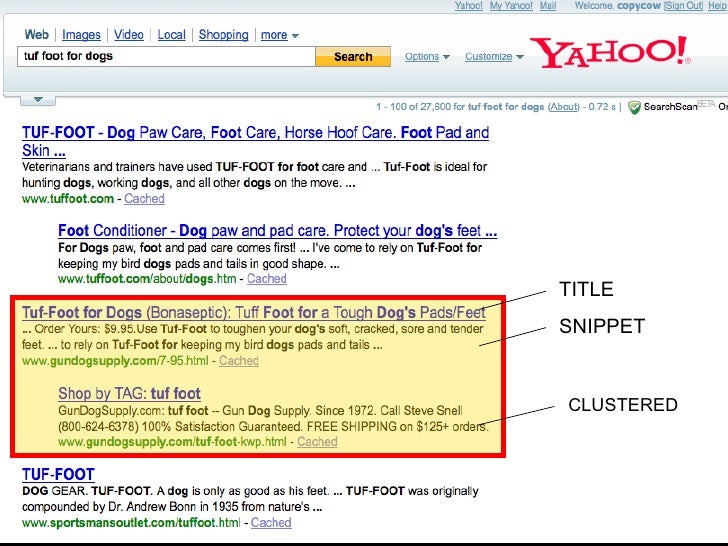Switch to Shopping search tab
This screenshot has height=546, width=728.
(x=223, y=35)
